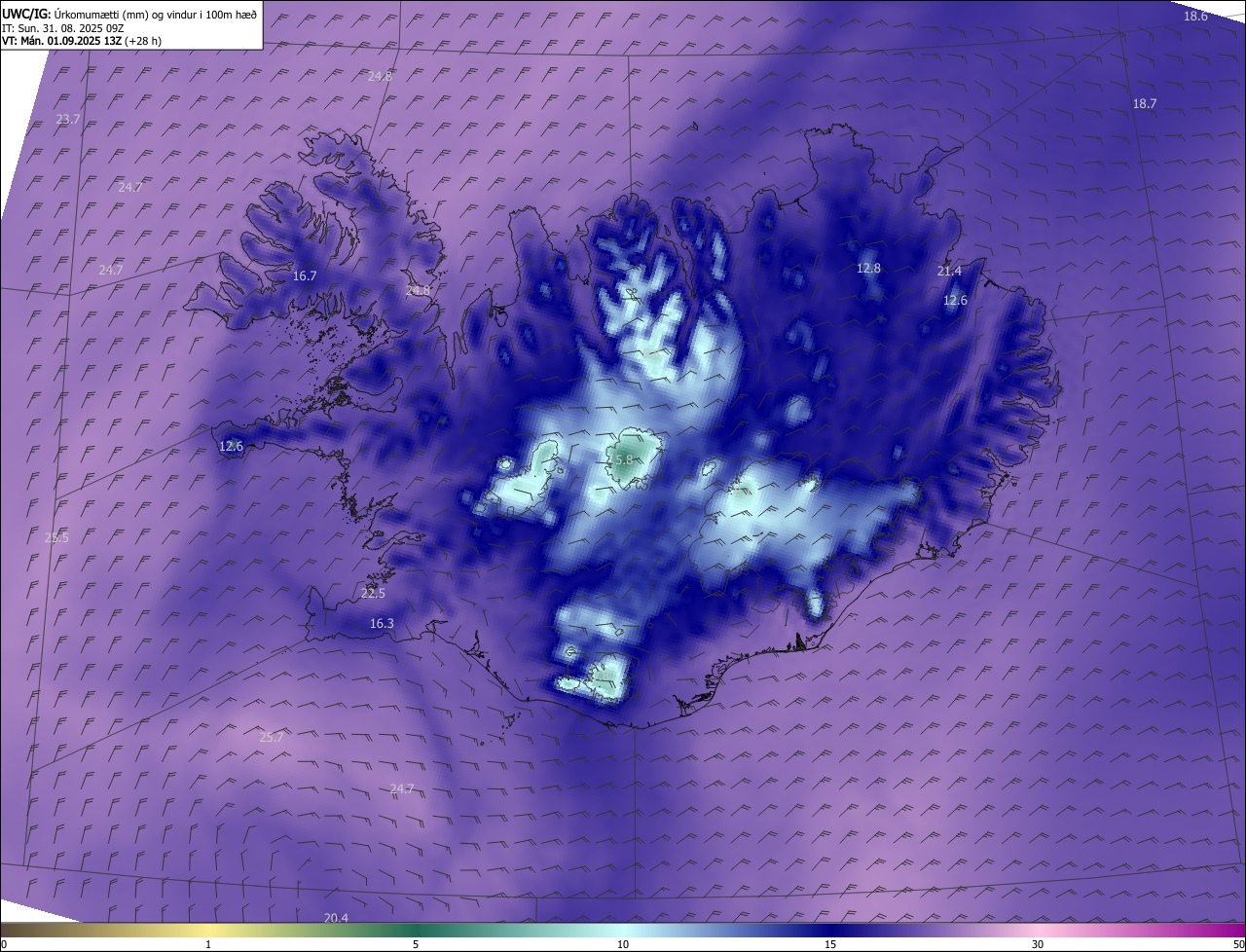Click the 16.7 value on the Westfjords

point(305,275)
